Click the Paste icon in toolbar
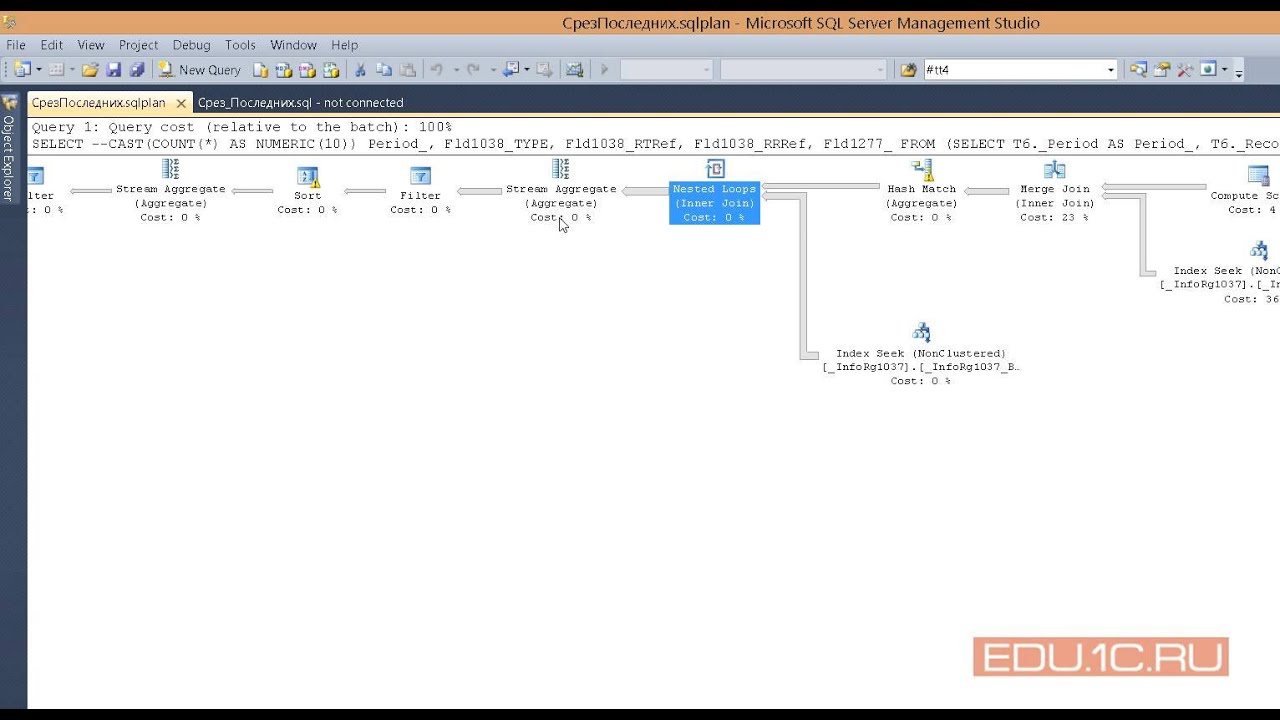This screenshot has height=720, width=1280. (x=407, y=70)
